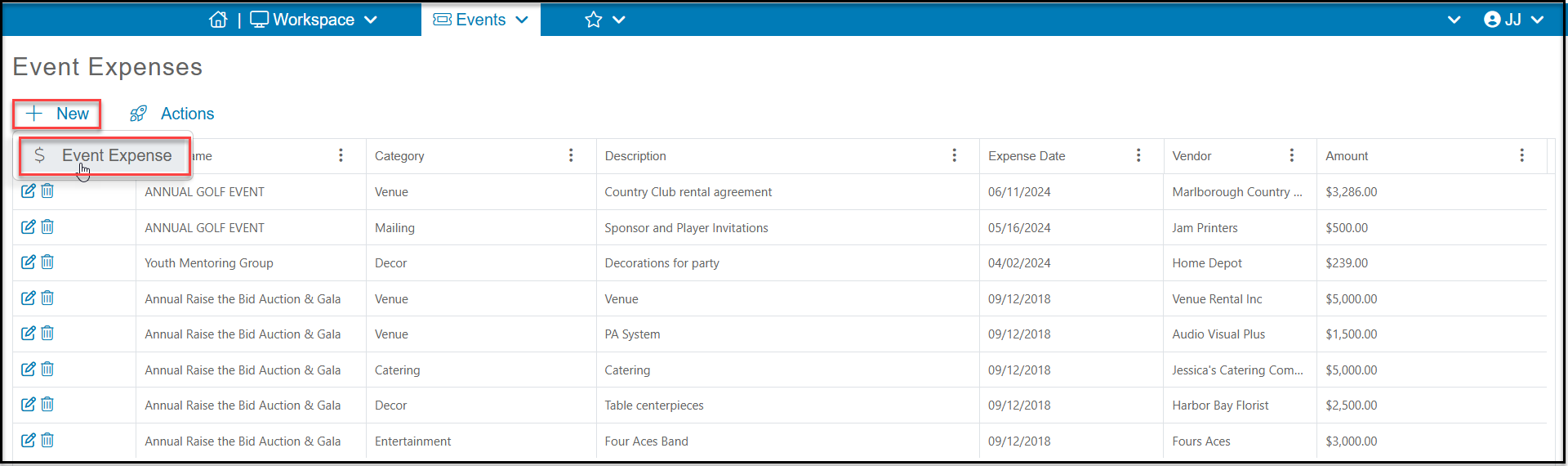Edit the PA System expense
This screenshot has height=466, width=1568.
point(29,333)
